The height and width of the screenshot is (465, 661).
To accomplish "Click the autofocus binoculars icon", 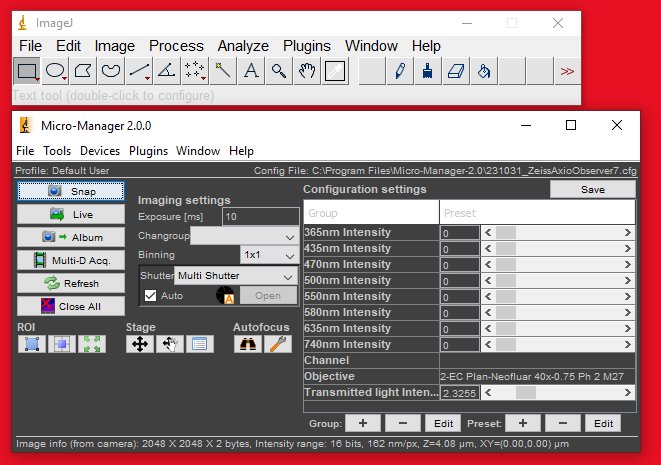I will tap(247, 344).
